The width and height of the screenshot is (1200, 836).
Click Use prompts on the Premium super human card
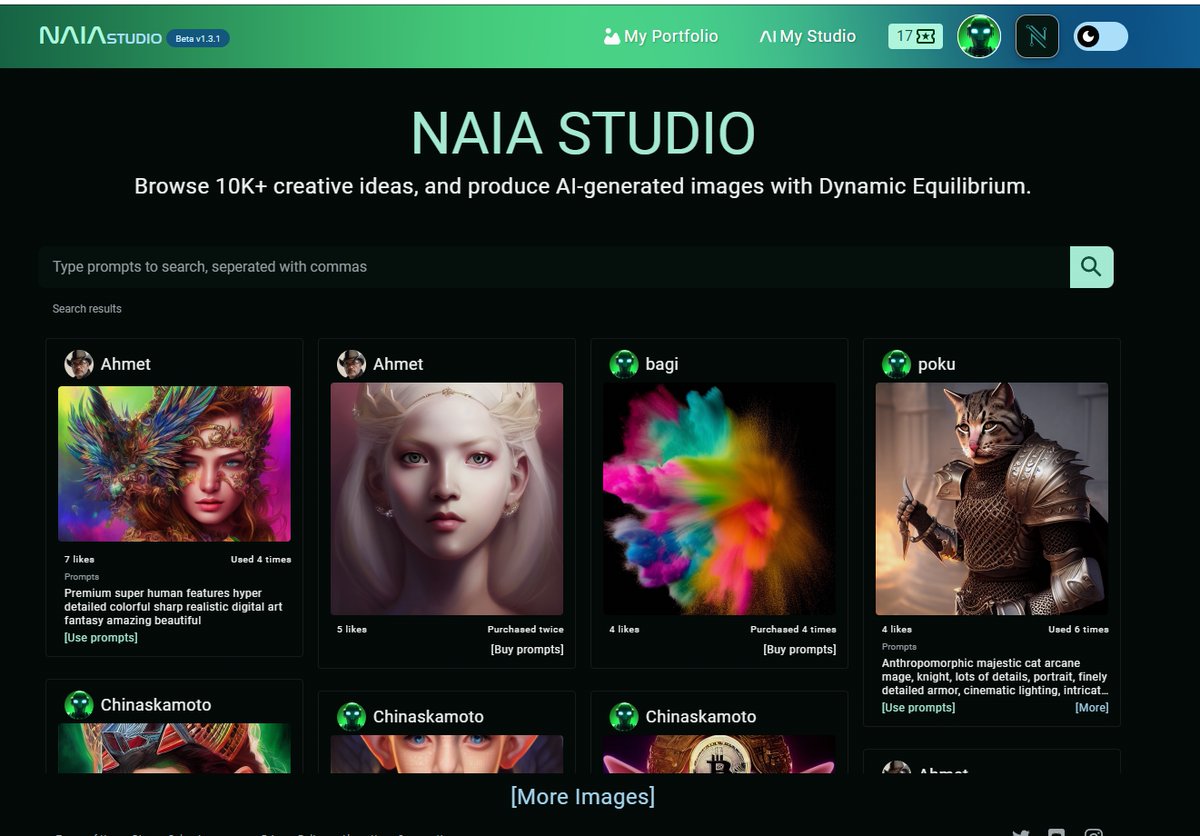point(101,638)
